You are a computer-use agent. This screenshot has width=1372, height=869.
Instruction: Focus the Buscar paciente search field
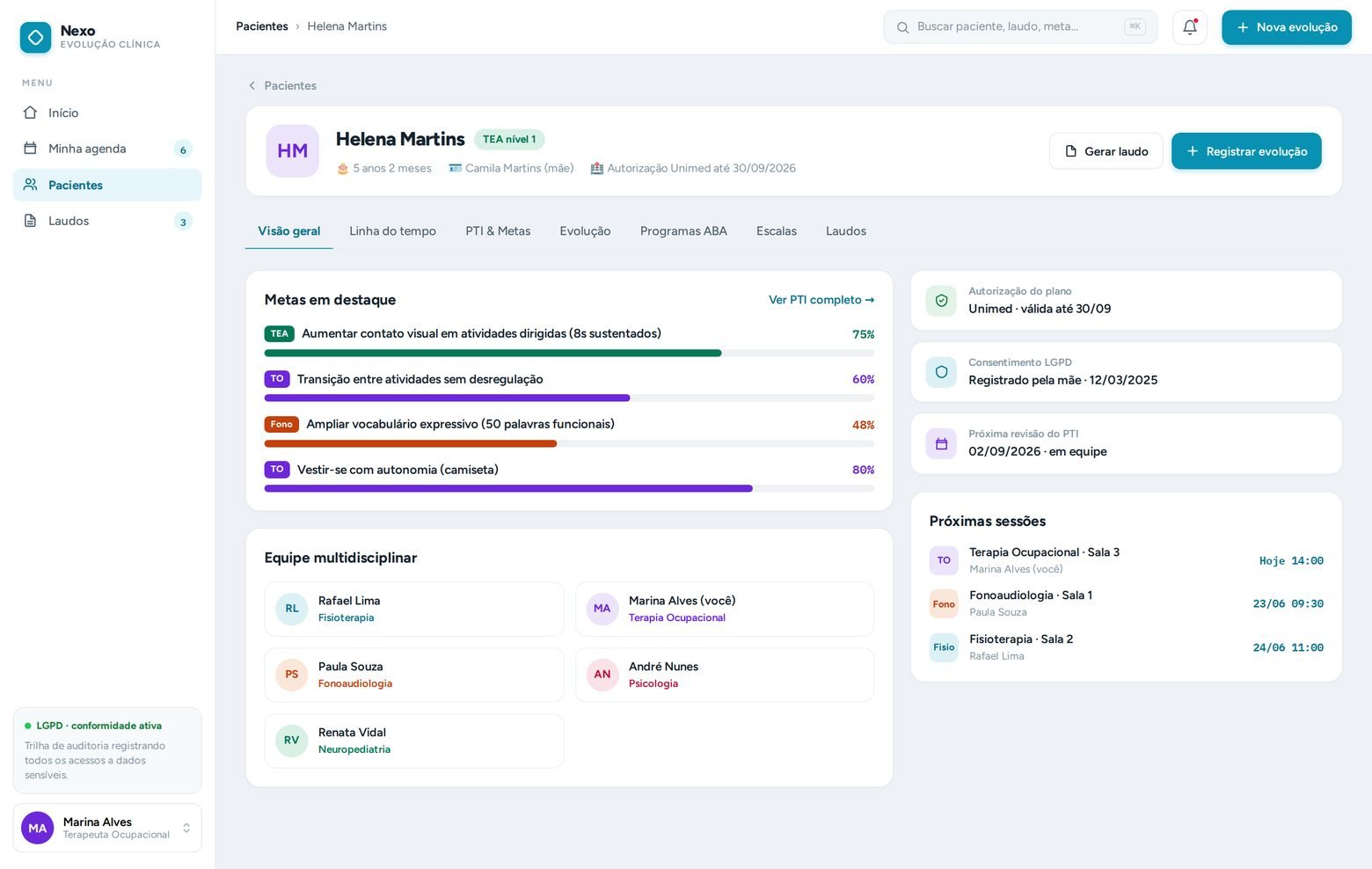1020,27
